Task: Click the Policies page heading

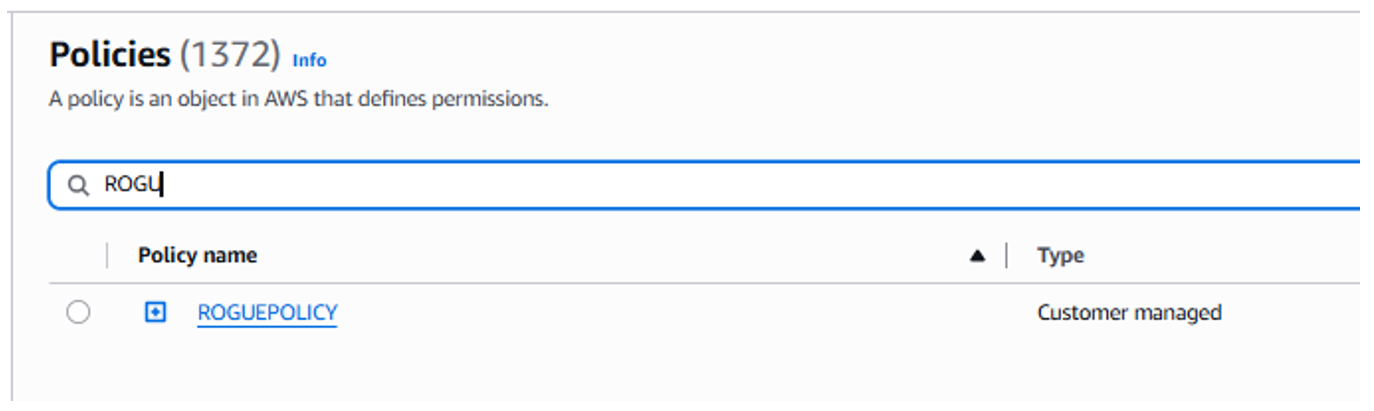Action: click(110, 55)
